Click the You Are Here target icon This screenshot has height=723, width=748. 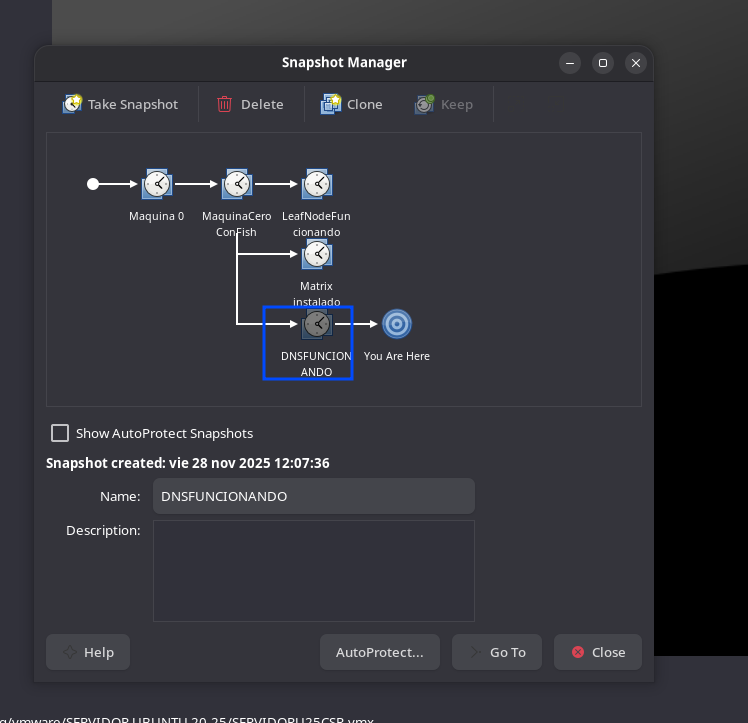(397, 324)
